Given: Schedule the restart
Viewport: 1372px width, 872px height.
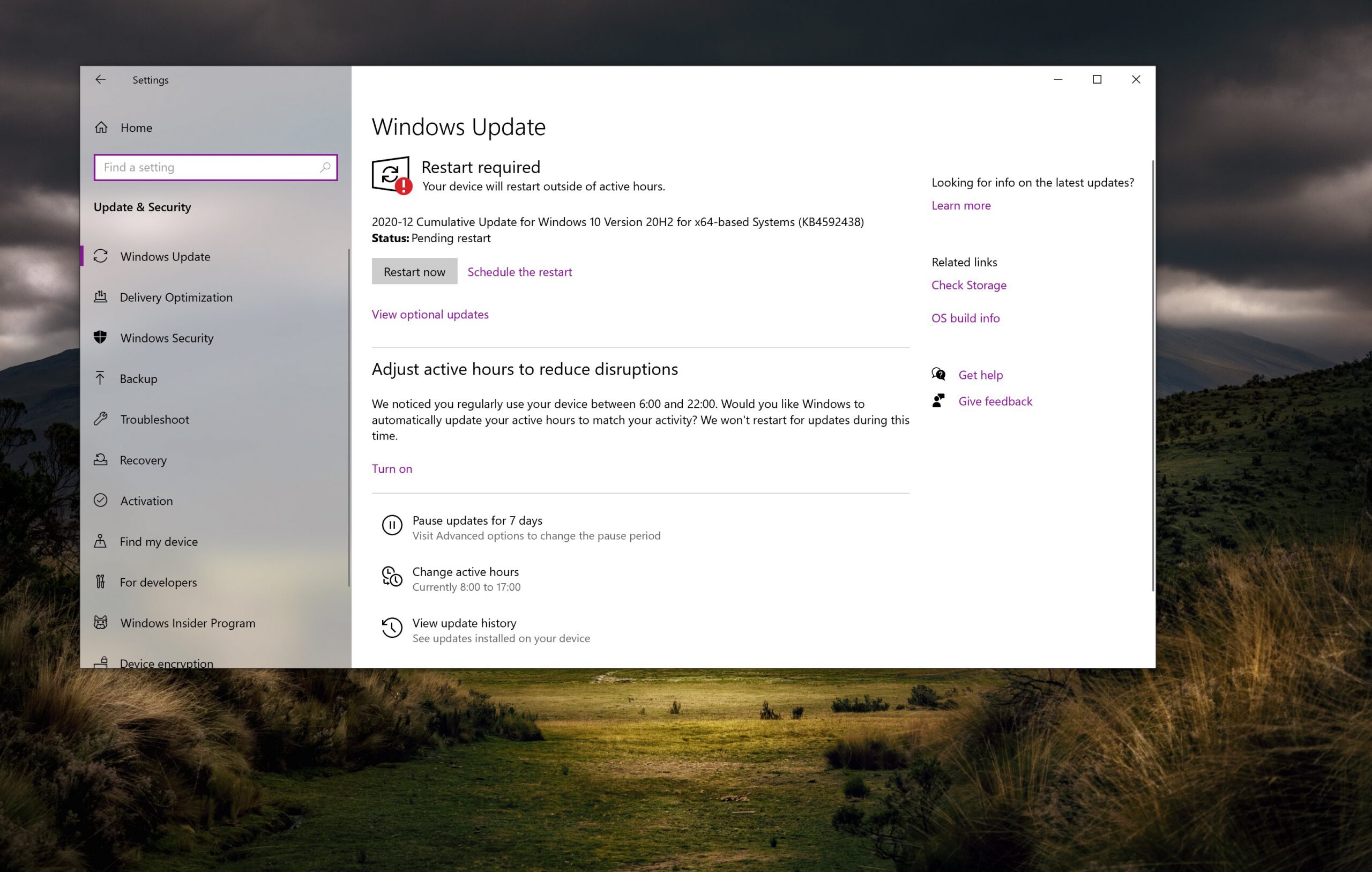Looking at the screenshot, I should point(519,272).
